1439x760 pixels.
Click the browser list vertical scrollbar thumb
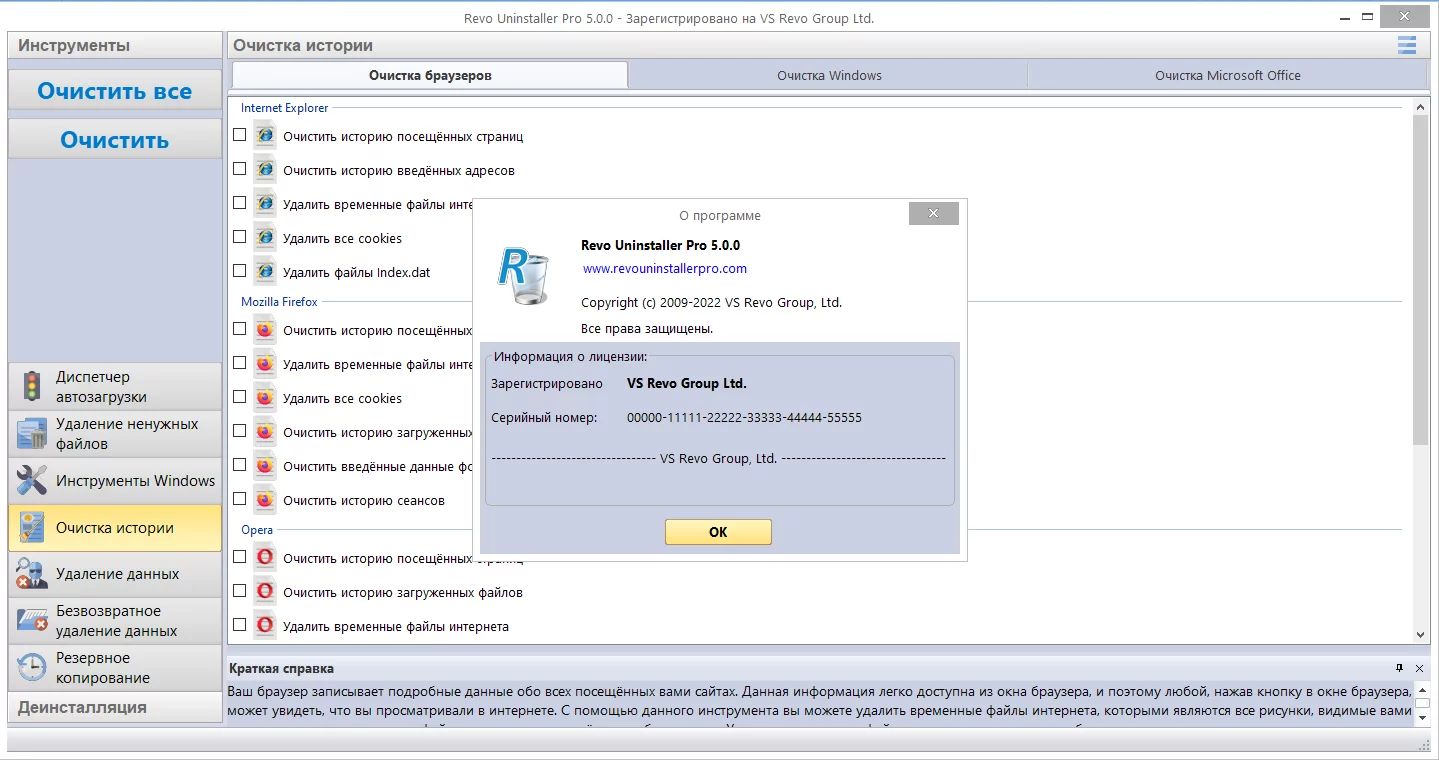coord(1420,279)
